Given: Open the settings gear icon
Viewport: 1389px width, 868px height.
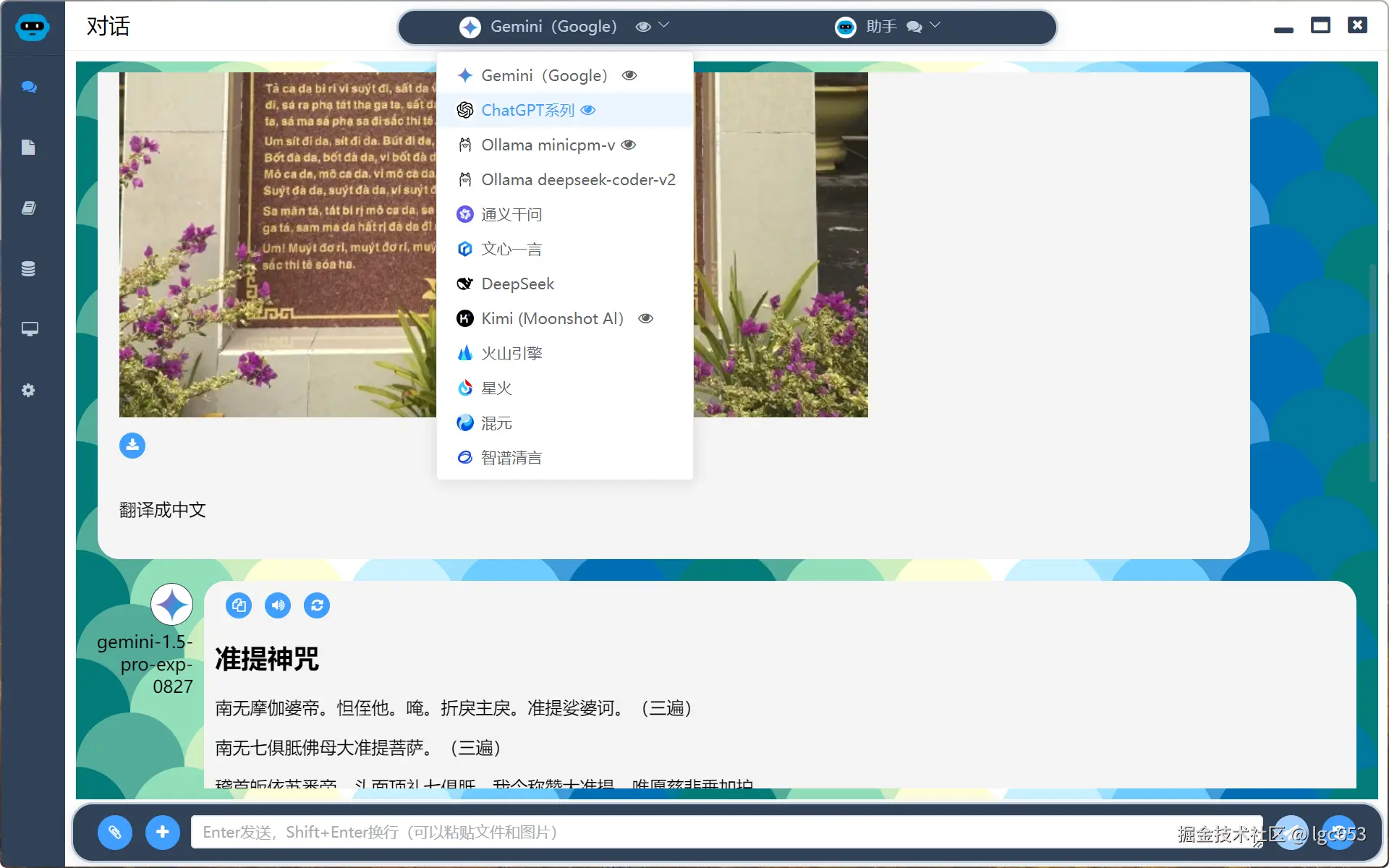Looking at the screenshot, I should point(29,390).
